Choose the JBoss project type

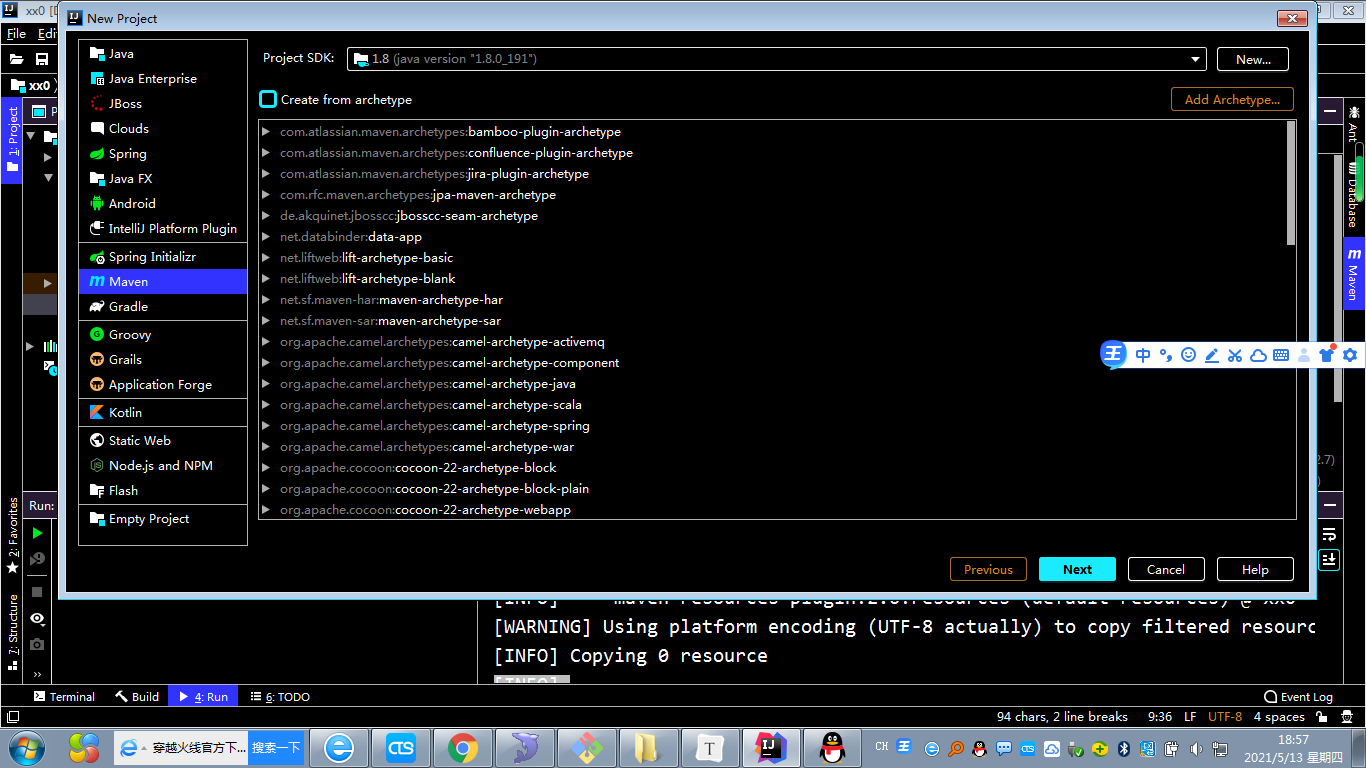(x=162, y=104)
